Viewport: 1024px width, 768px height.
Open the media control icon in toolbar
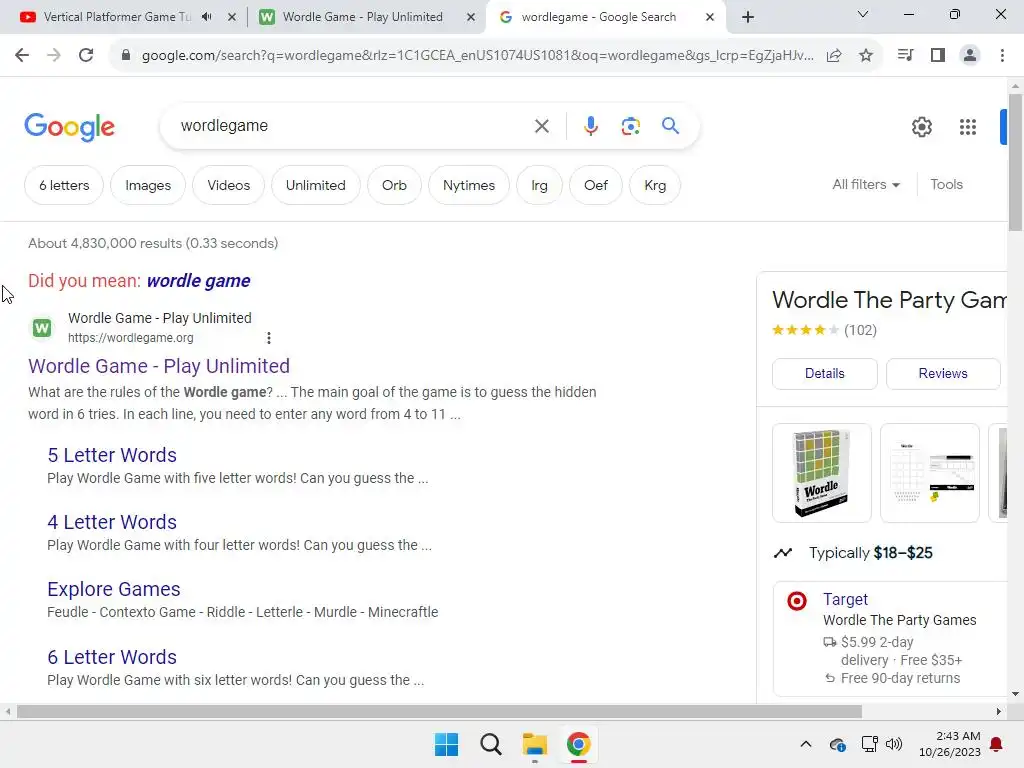click(905, 56)
